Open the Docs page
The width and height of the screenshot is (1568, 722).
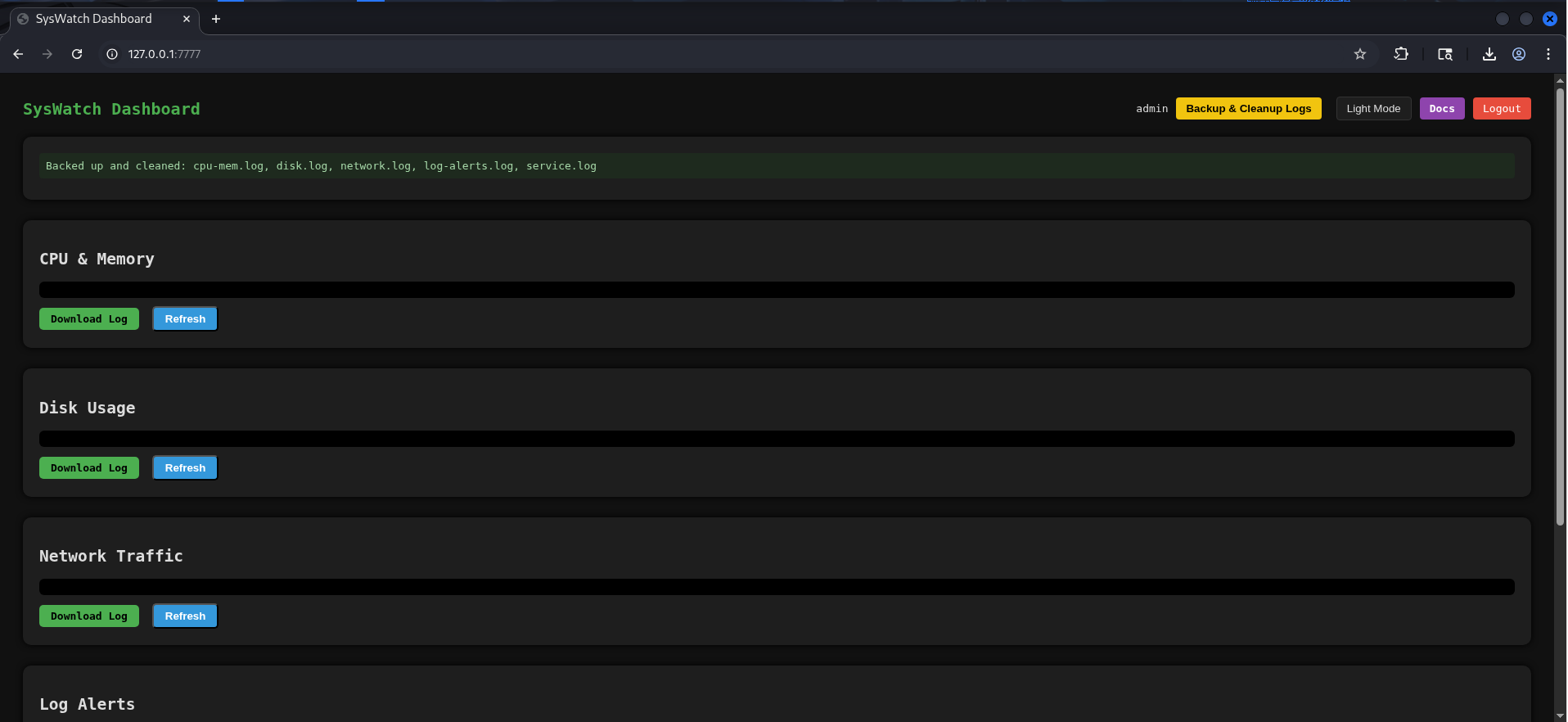[x=1441, y=109]
